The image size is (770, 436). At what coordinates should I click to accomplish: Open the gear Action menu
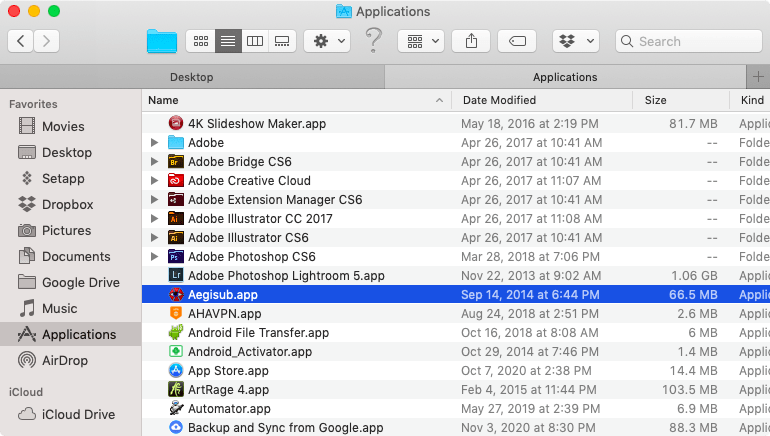327,41
